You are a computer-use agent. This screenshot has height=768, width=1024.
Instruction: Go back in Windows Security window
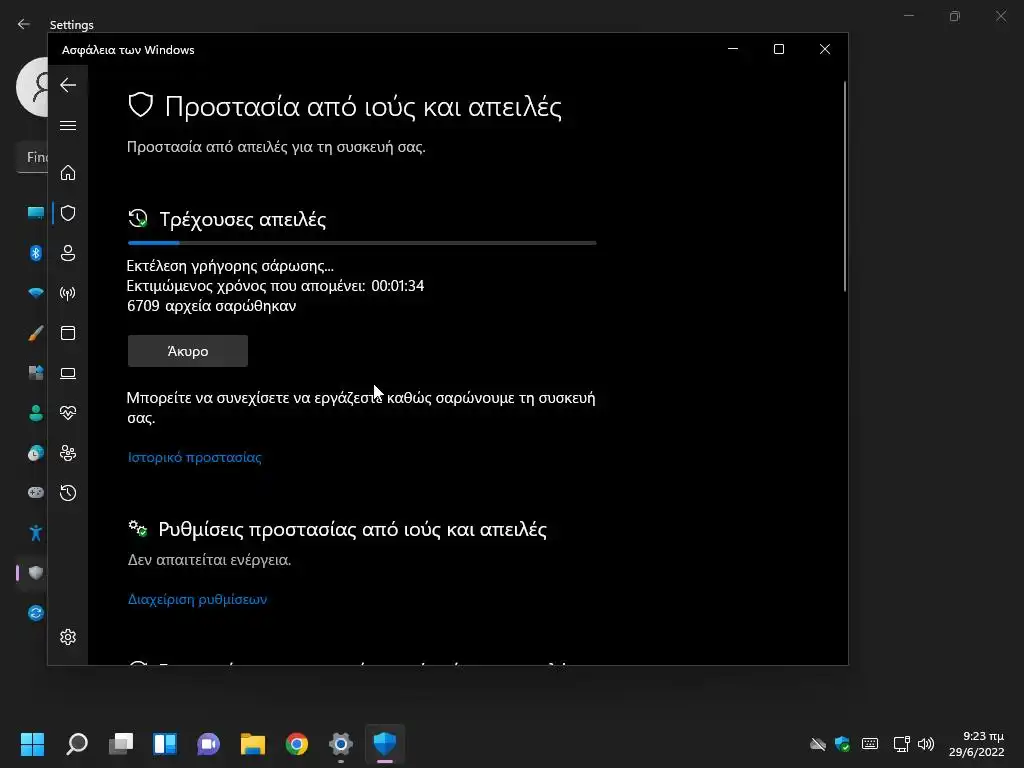[68, 85]
